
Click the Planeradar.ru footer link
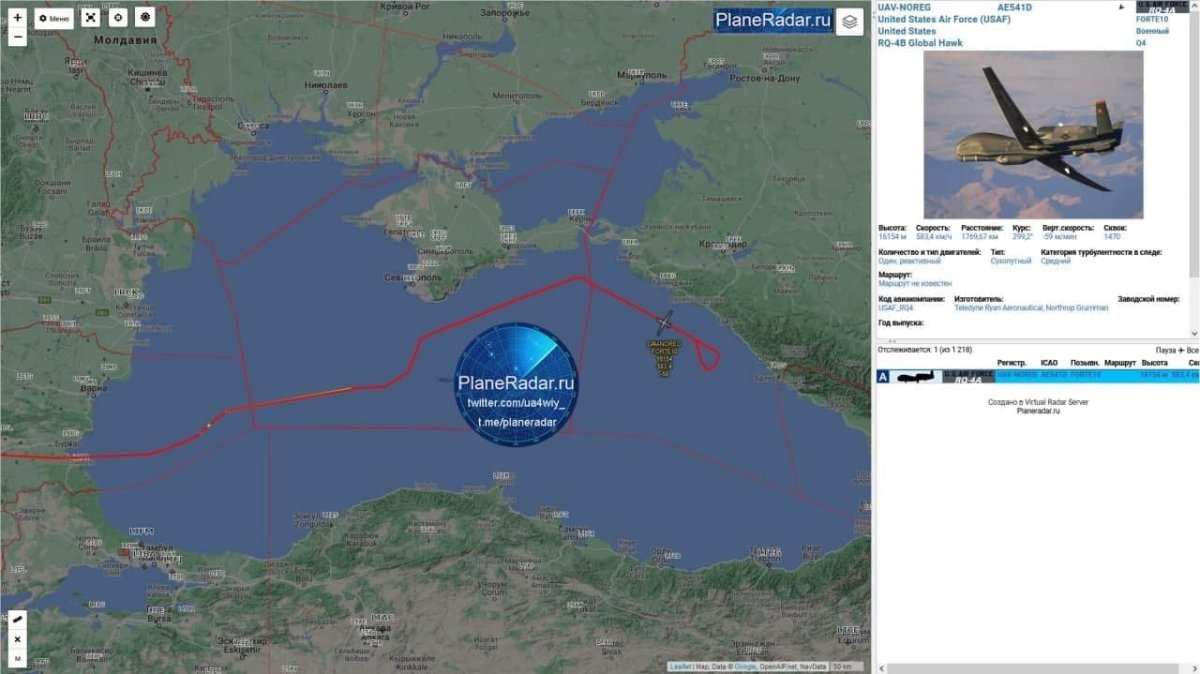(x=1037, y=410)
